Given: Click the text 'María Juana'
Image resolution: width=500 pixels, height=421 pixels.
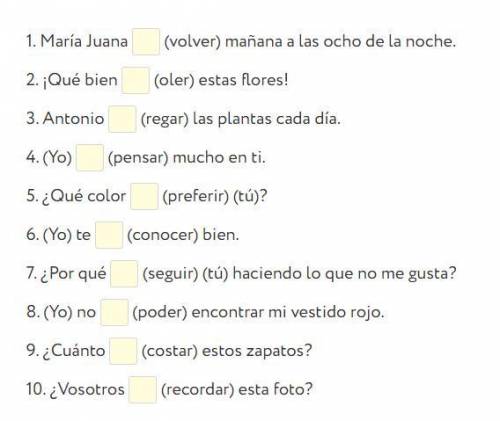Looking at the screenshot, I should tap(84, 42).
